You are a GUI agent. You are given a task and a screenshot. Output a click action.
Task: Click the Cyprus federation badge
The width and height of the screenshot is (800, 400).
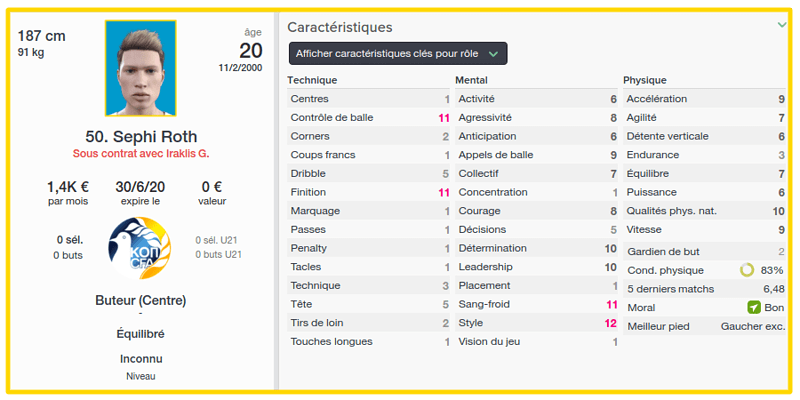(x=140, y=247)
